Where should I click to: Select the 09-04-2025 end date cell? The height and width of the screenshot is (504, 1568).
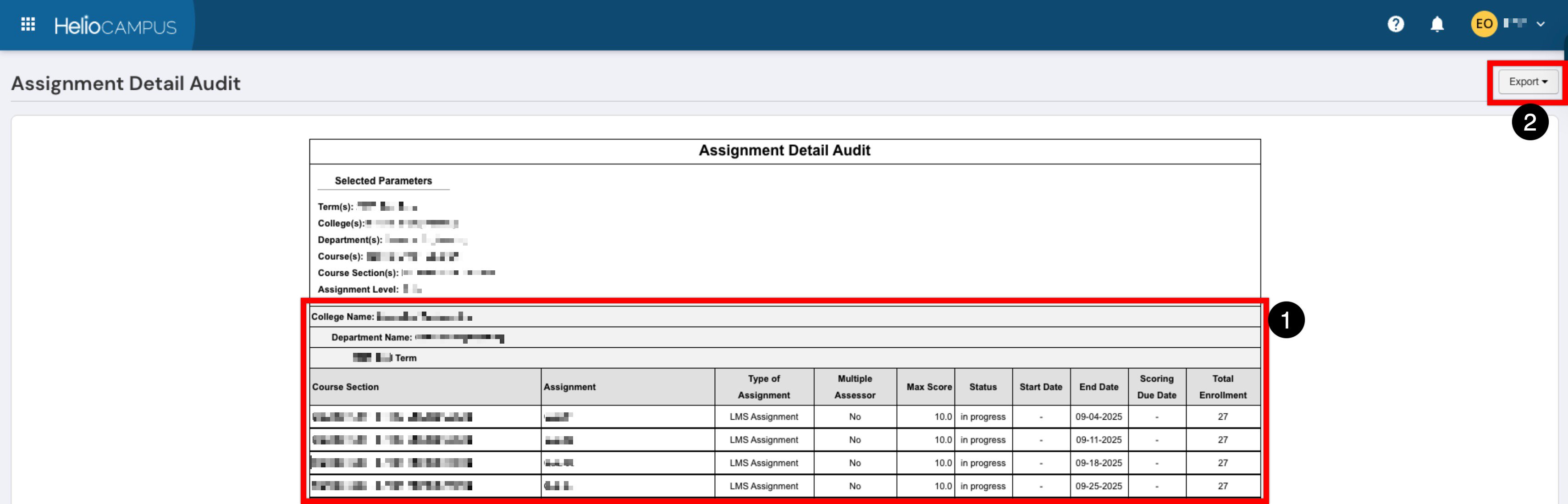pos(1098,416)
